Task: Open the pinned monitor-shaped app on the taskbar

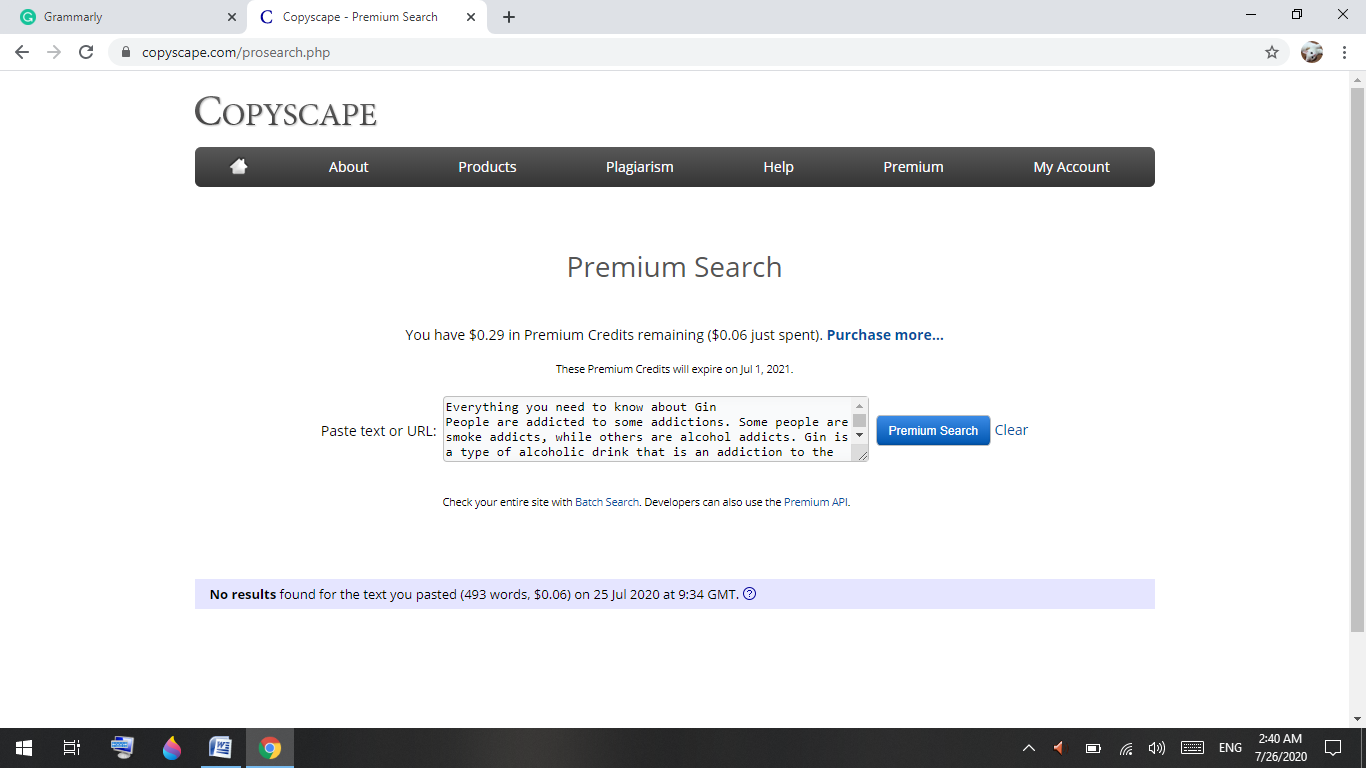Action: (122, 748)
